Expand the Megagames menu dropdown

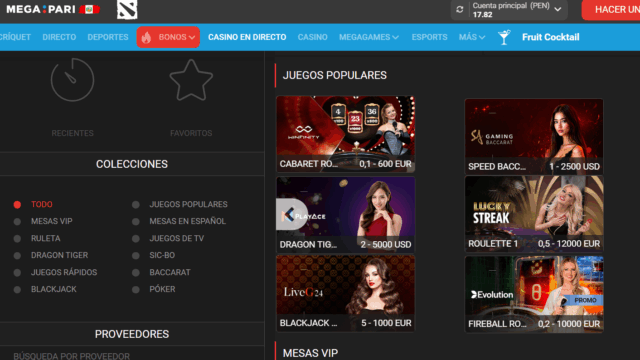pyautogui.click(x=369, y=37)
